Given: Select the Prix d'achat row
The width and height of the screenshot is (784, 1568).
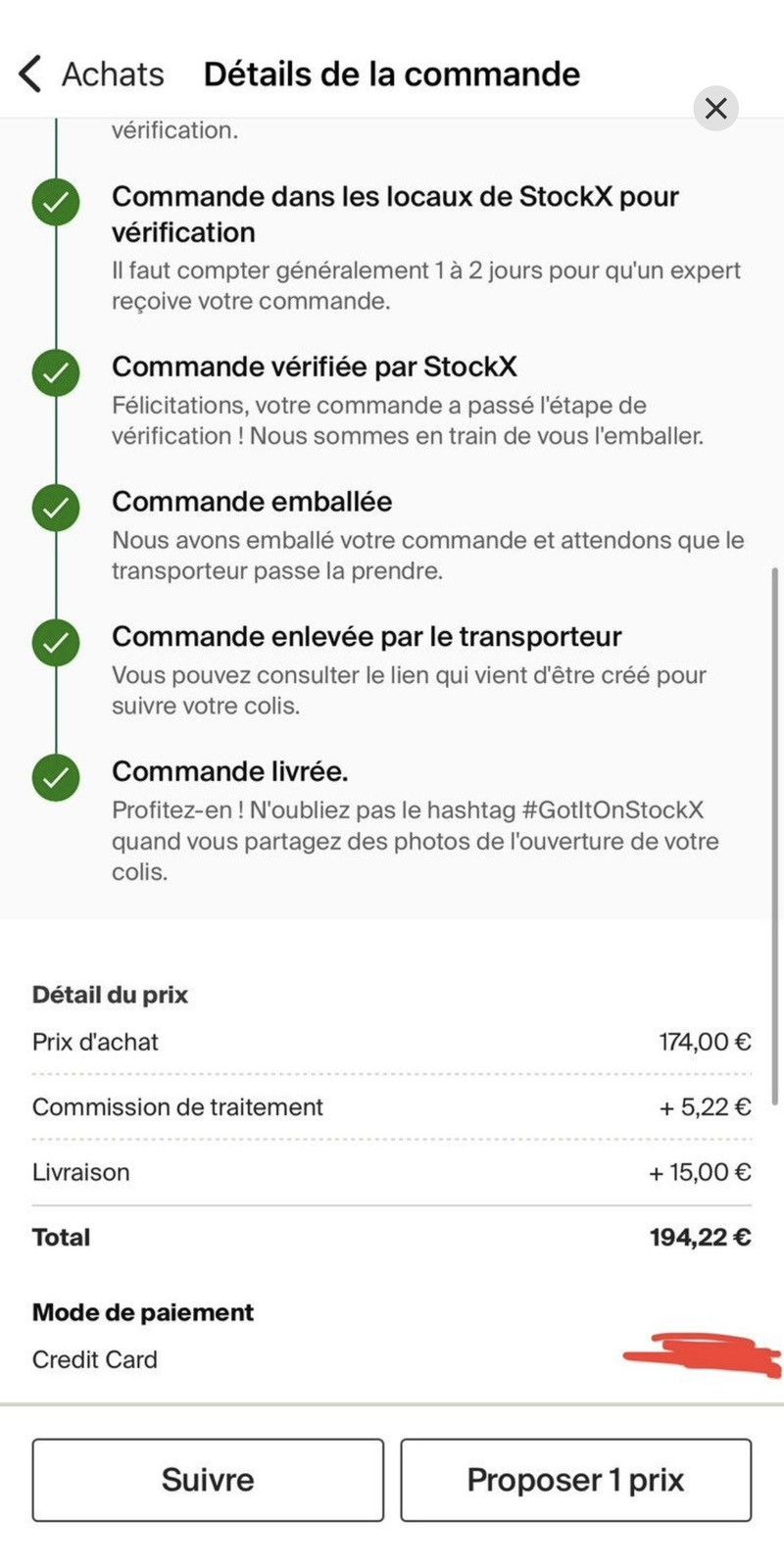Looking at the screenshot, I should tap(392, 1042).
